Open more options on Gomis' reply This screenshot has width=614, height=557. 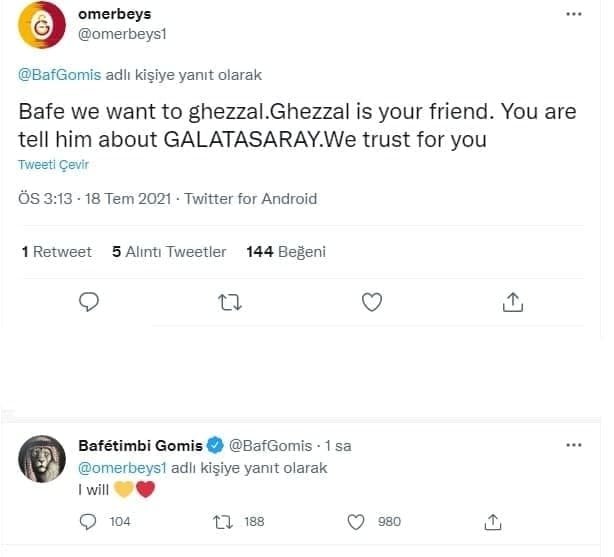point(573,444)
